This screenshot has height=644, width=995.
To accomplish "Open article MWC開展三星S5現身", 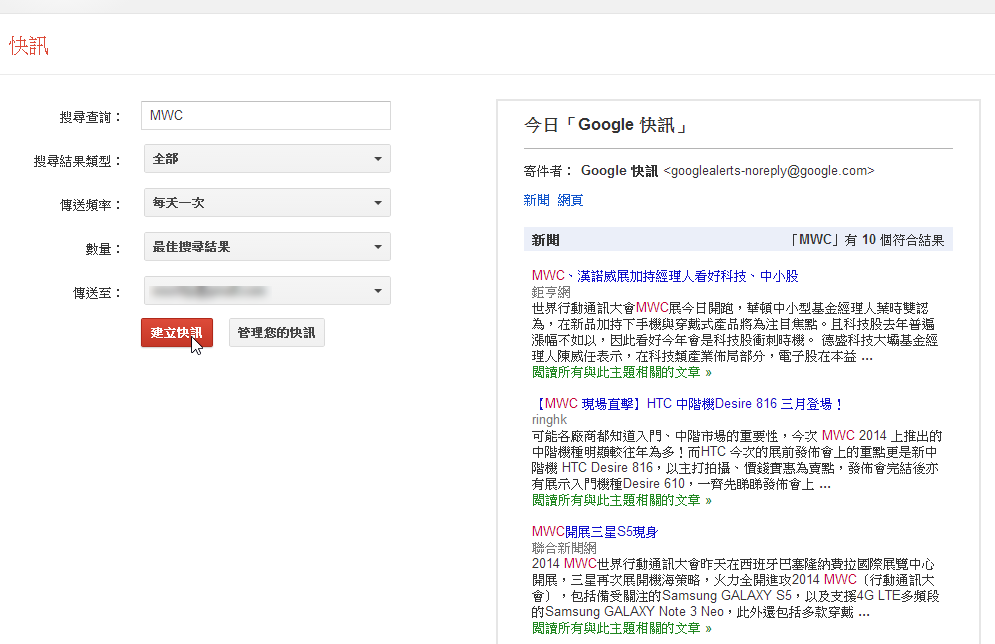I will [595, 532].
